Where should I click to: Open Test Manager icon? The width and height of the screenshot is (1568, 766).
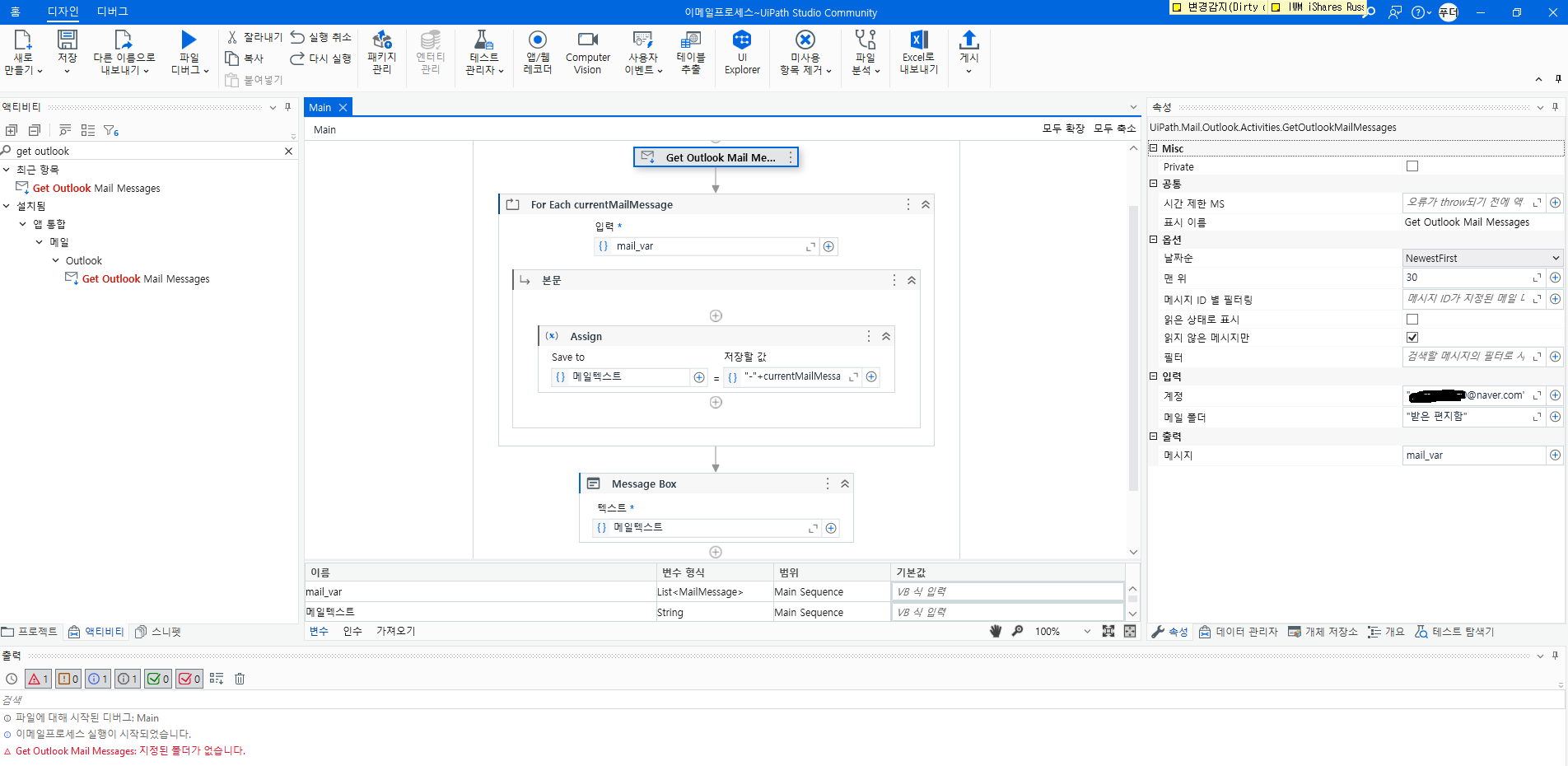[x=483, y=39]
